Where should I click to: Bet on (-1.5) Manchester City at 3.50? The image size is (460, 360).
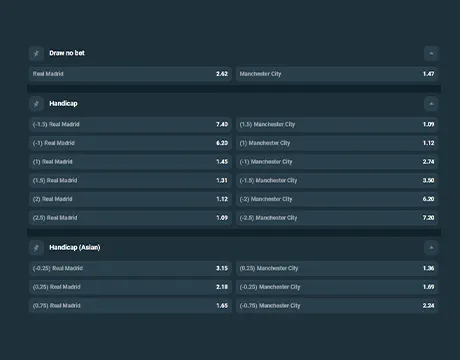click(337, 180)
